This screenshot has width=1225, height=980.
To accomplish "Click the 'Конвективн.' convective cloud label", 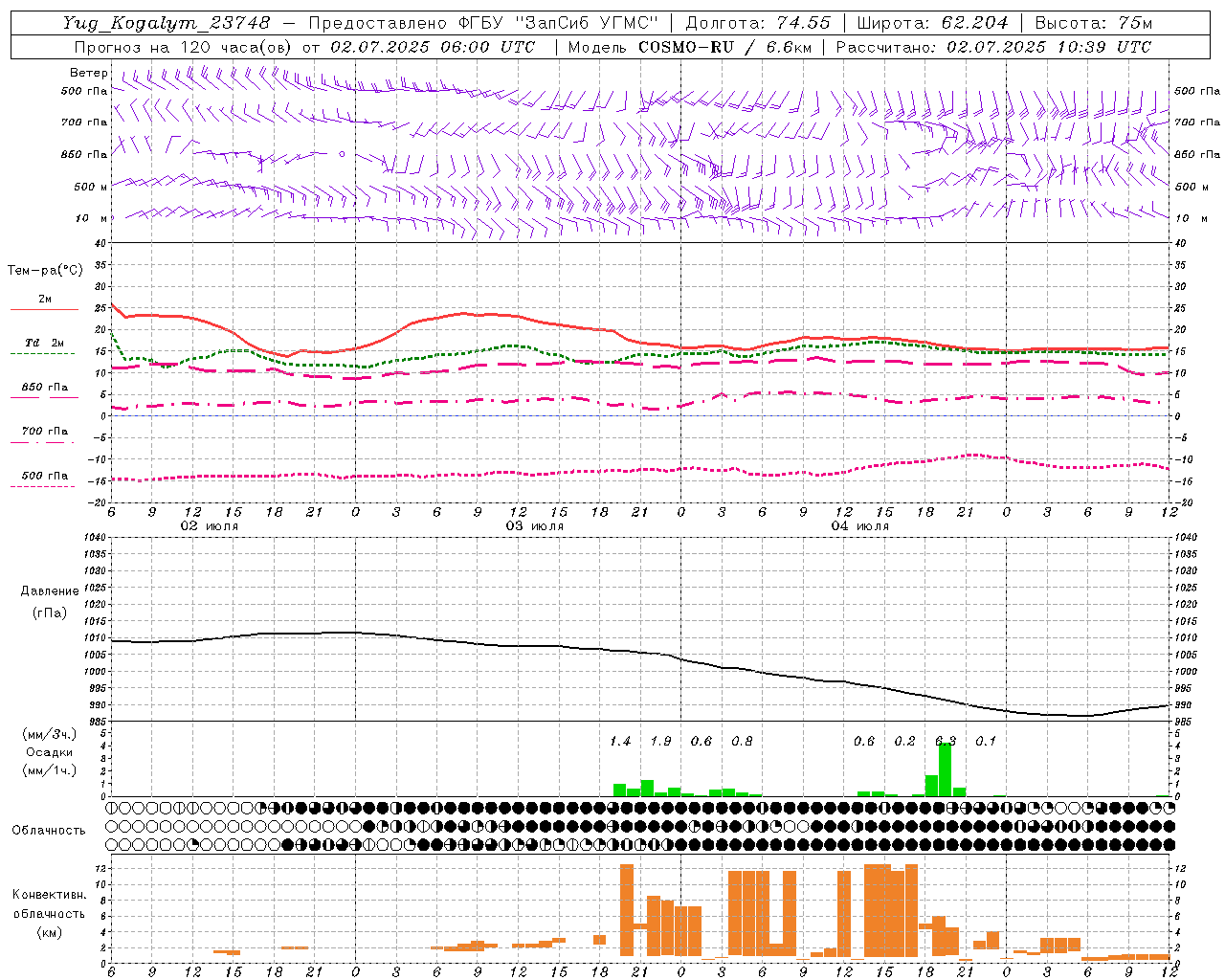I will 50,895.
